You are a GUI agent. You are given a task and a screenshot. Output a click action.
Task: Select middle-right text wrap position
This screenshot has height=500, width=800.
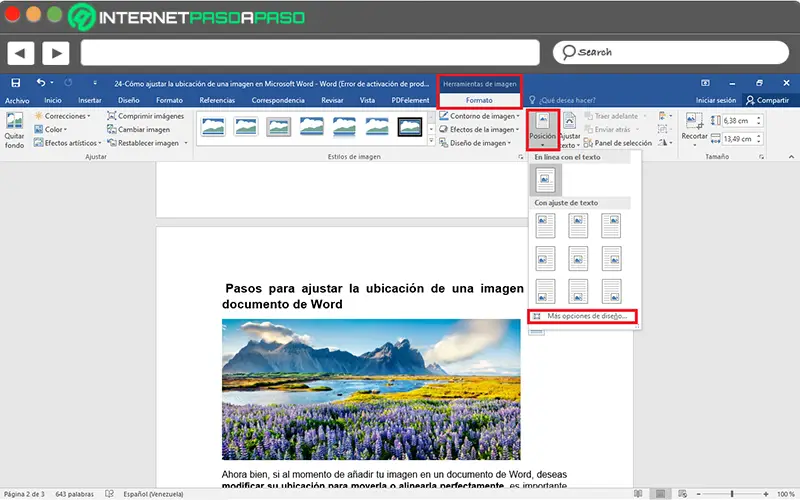(x=611, y=258)
